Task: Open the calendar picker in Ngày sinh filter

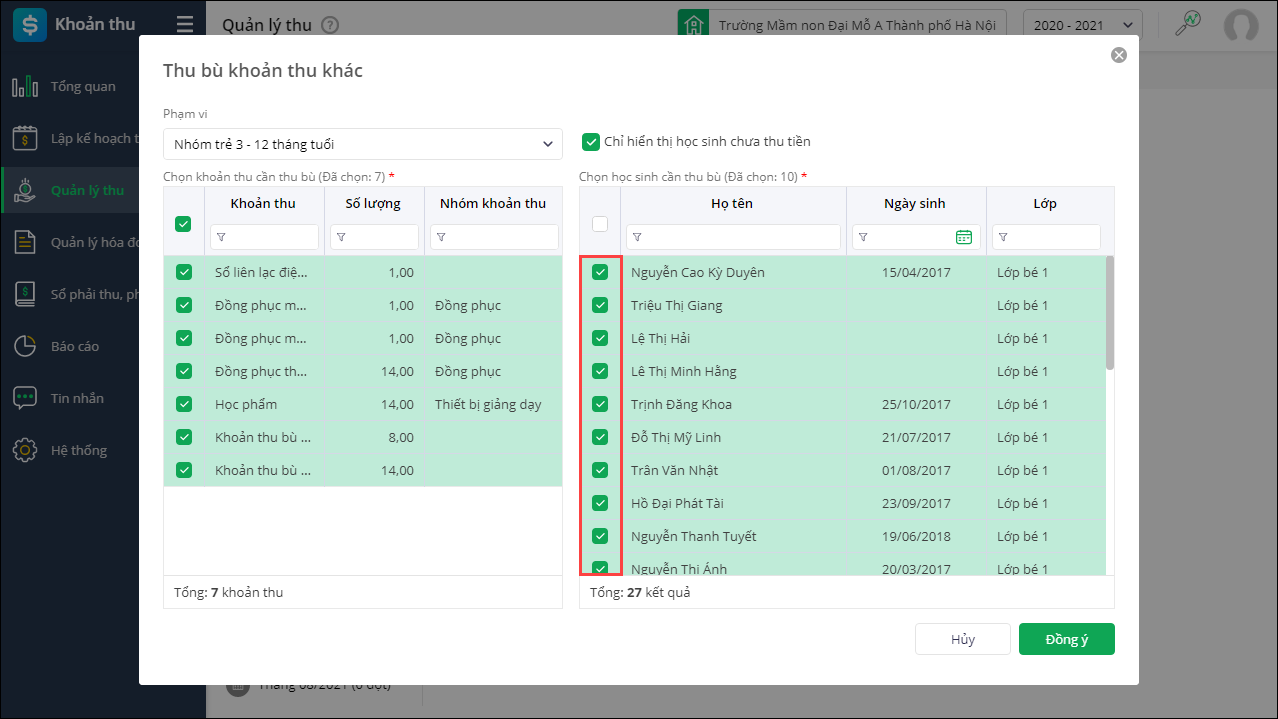Action: [x=963, y=237]
